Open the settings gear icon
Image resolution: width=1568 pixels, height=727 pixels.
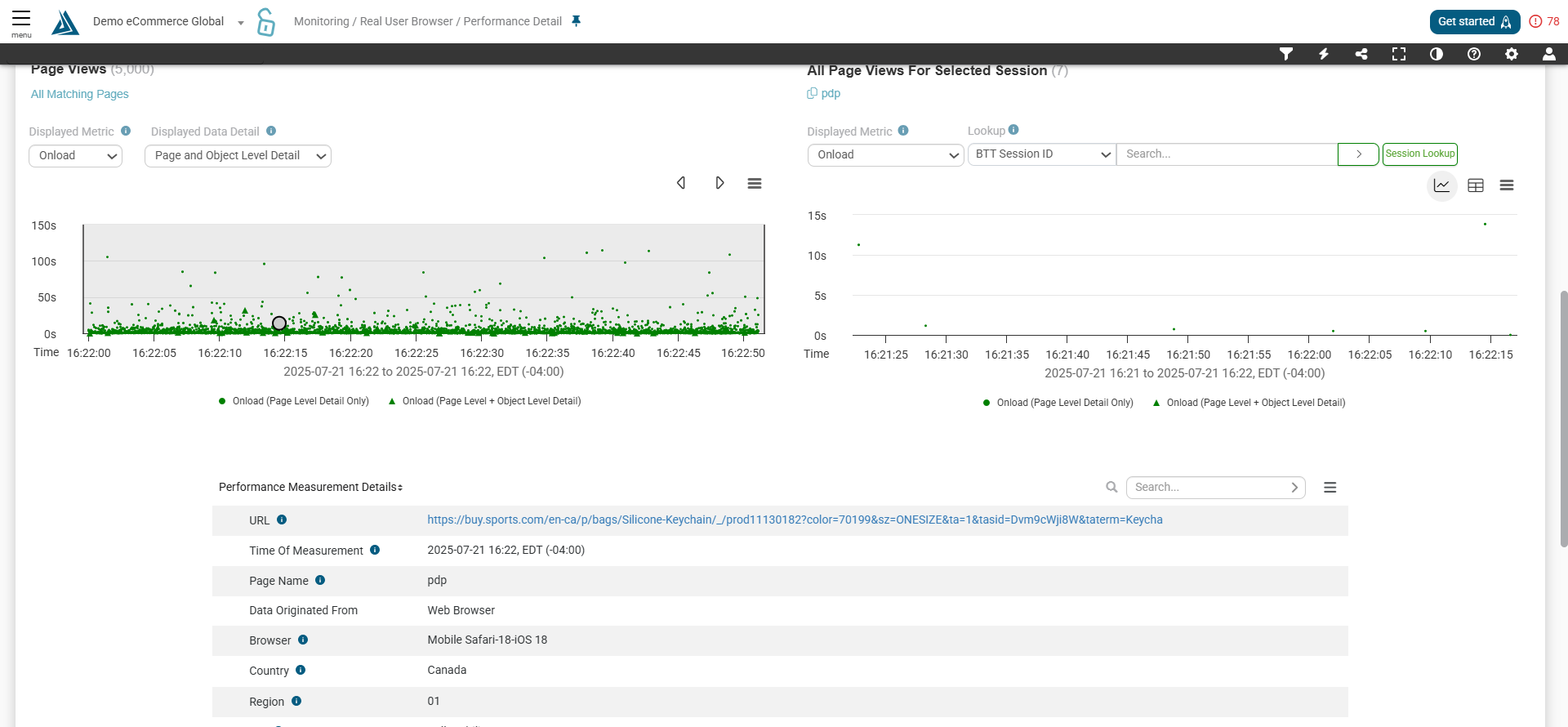[x=1512, y=54]
